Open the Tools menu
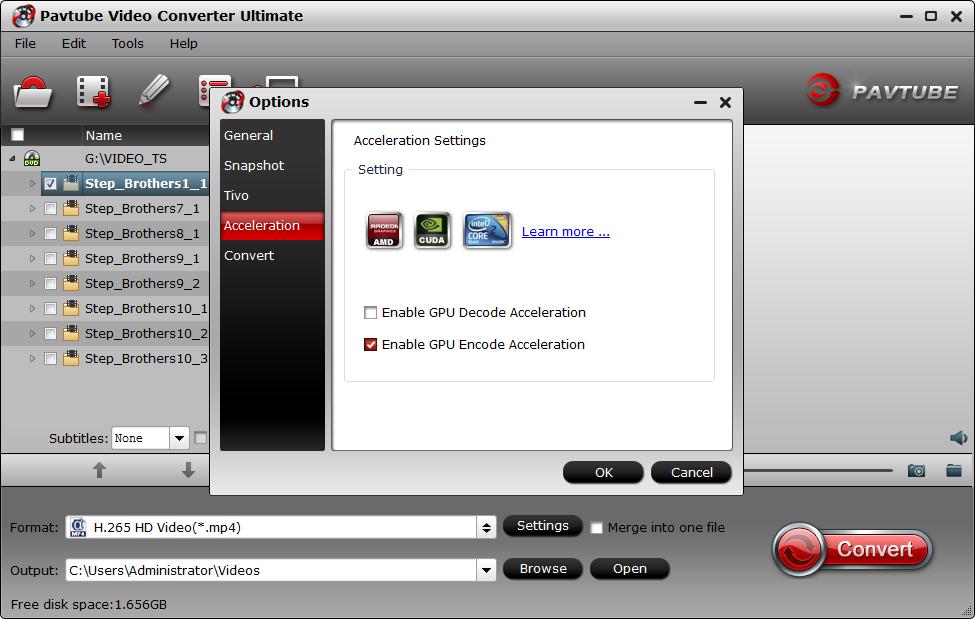This screenshot has width=975, height=619. coord(127,44)
